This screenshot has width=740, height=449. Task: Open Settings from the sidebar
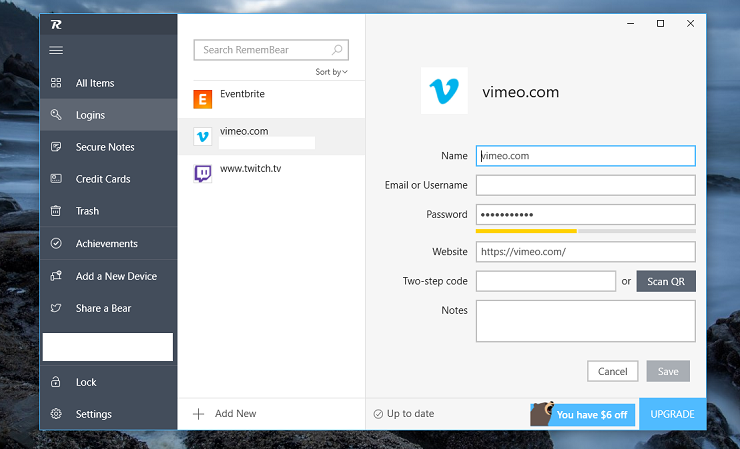[109, 414]
